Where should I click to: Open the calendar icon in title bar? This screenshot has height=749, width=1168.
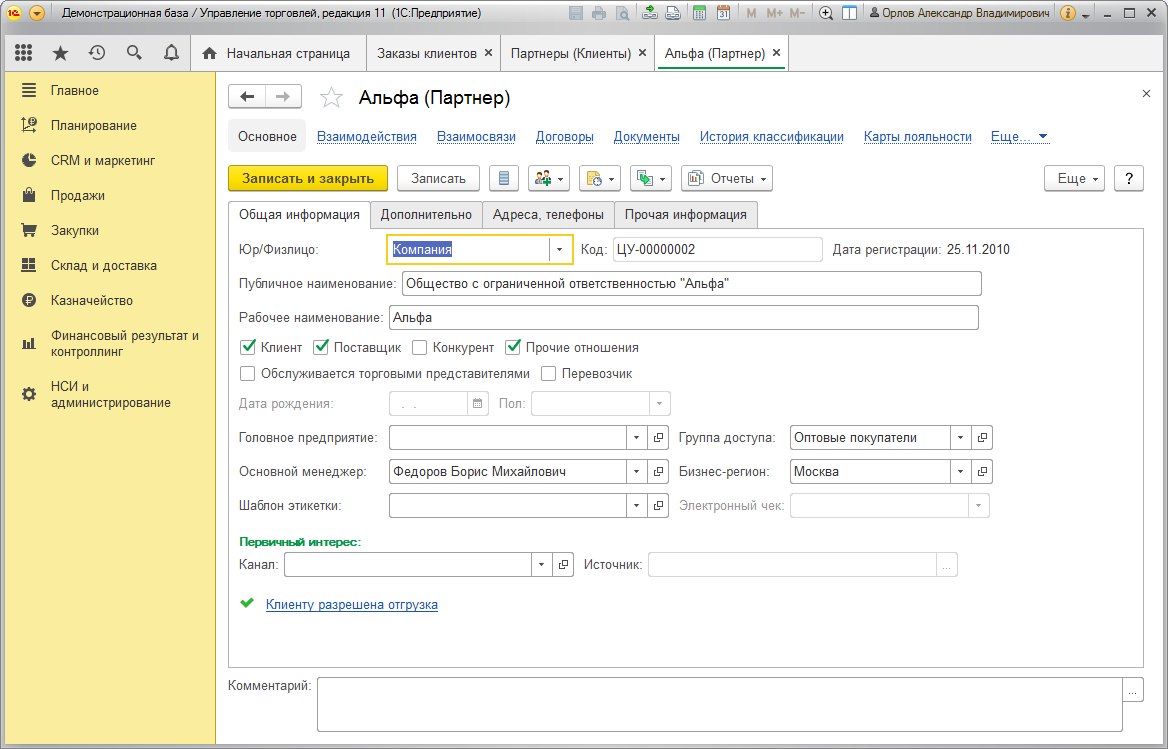(x=723, y=13)
